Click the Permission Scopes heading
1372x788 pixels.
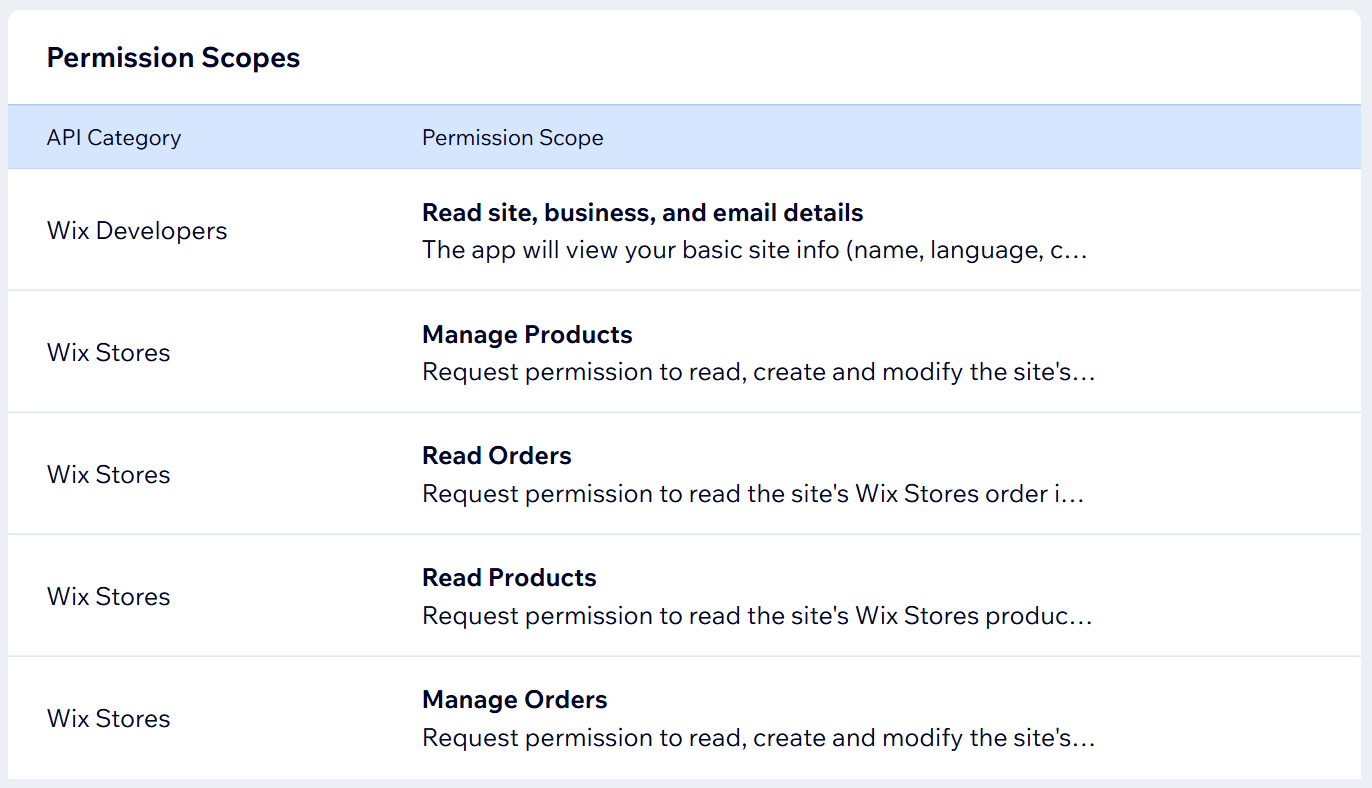pyautogui.click(x=173, y=58)
